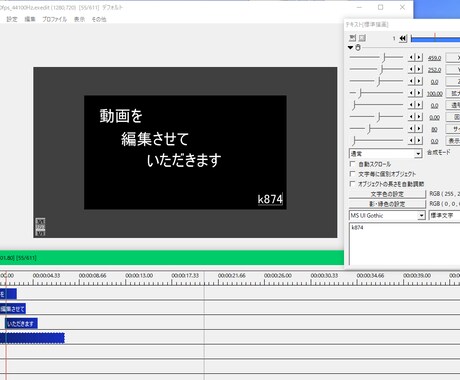Click the small icon at the preview's bottom-left corner
The height and width of the screenshot is (380, 460).
click(x=40, y=227)
